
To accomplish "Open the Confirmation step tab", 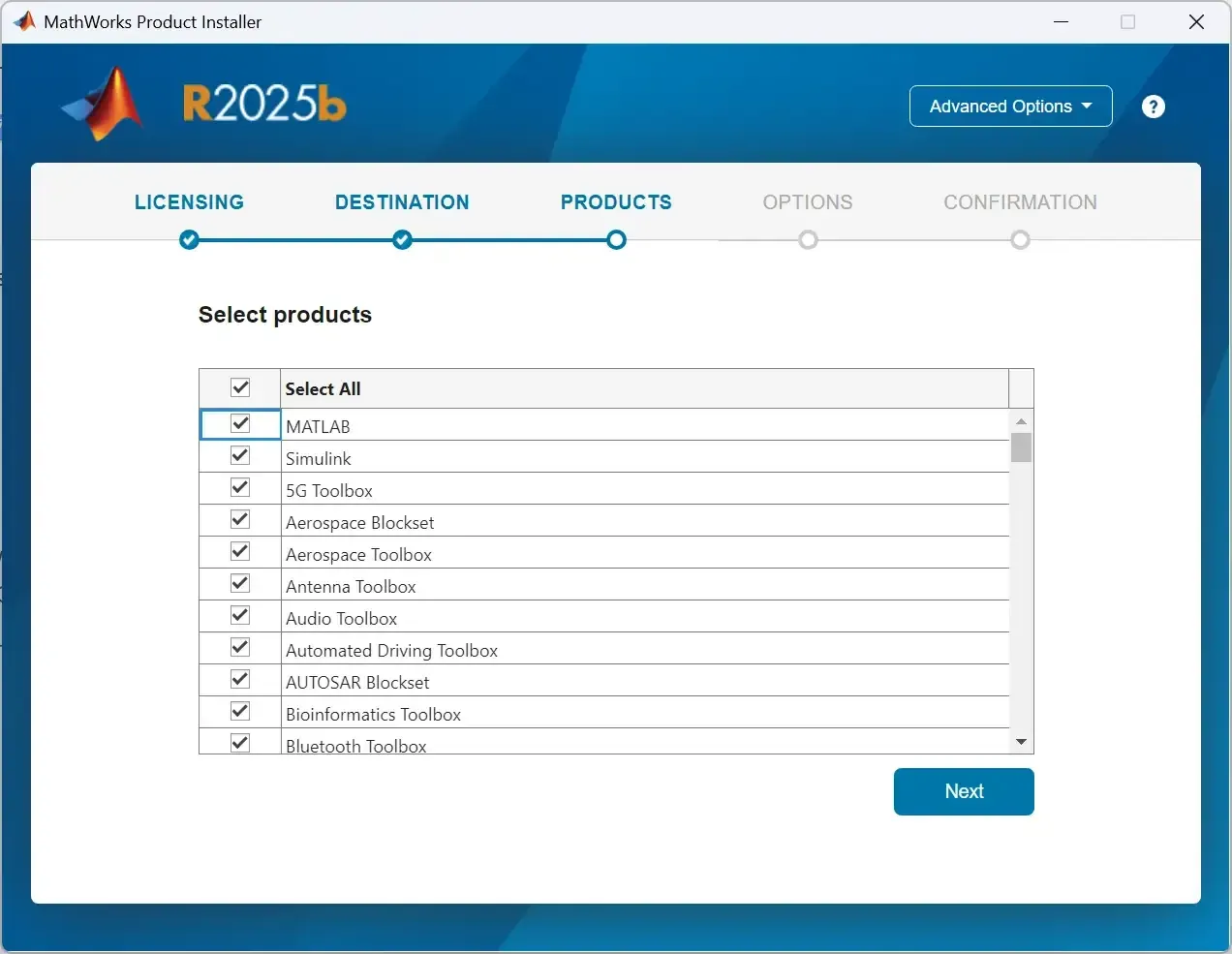I will (1020, 202).
